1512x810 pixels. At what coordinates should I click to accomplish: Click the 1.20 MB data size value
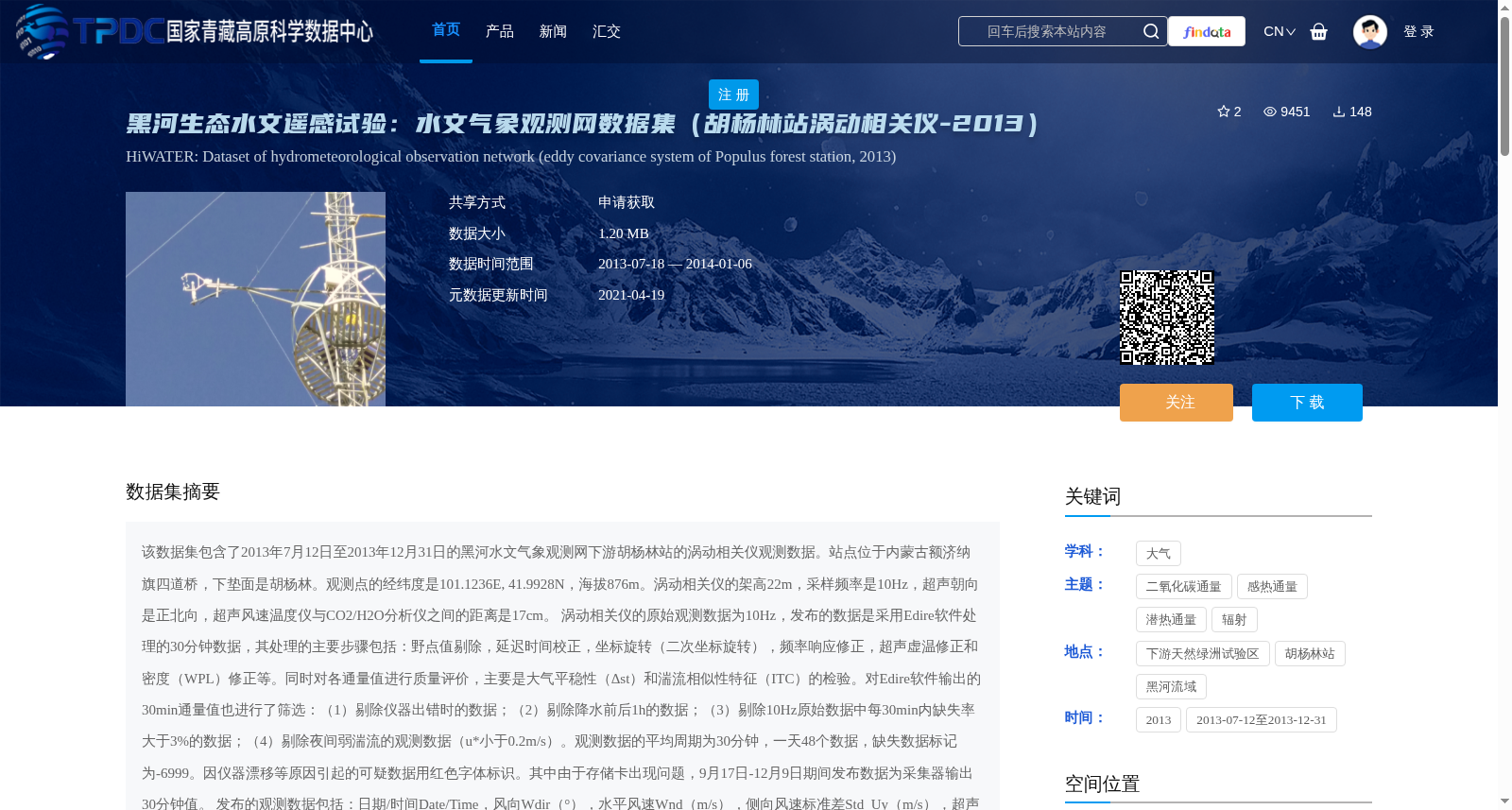point(624,233)
